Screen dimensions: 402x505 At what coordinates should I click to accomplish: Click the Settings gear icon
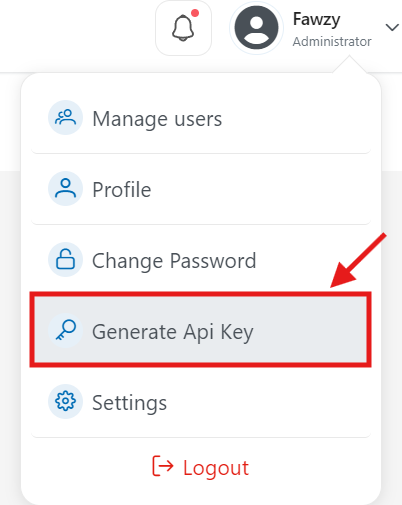tap(65, 402)
